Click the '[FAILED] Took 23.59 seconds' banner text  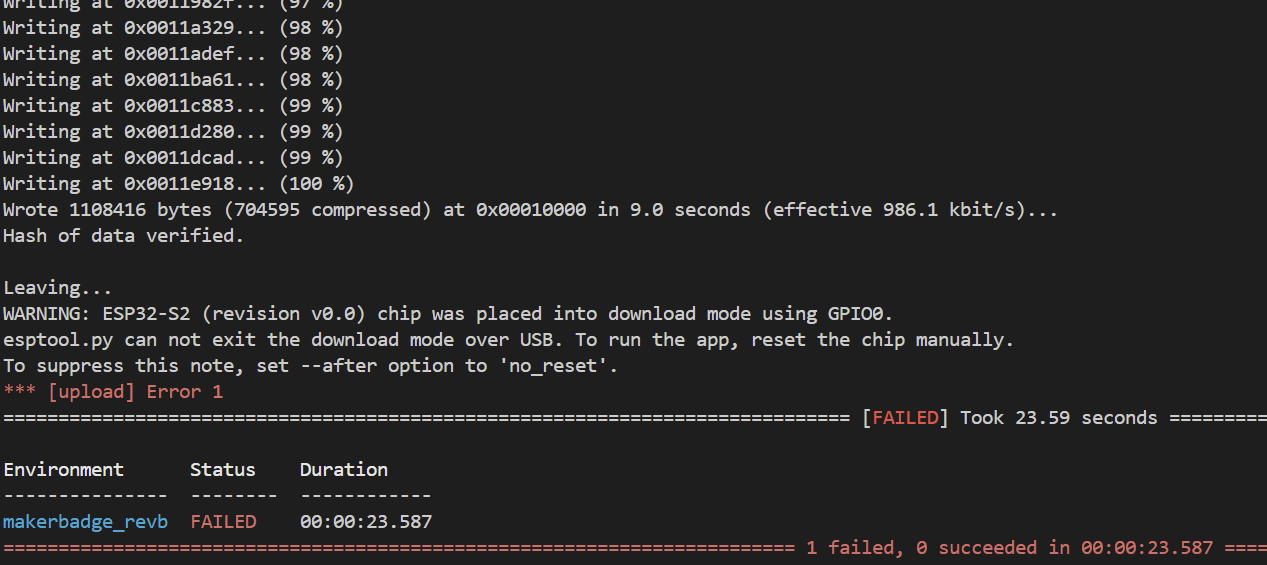[1010, 417]
